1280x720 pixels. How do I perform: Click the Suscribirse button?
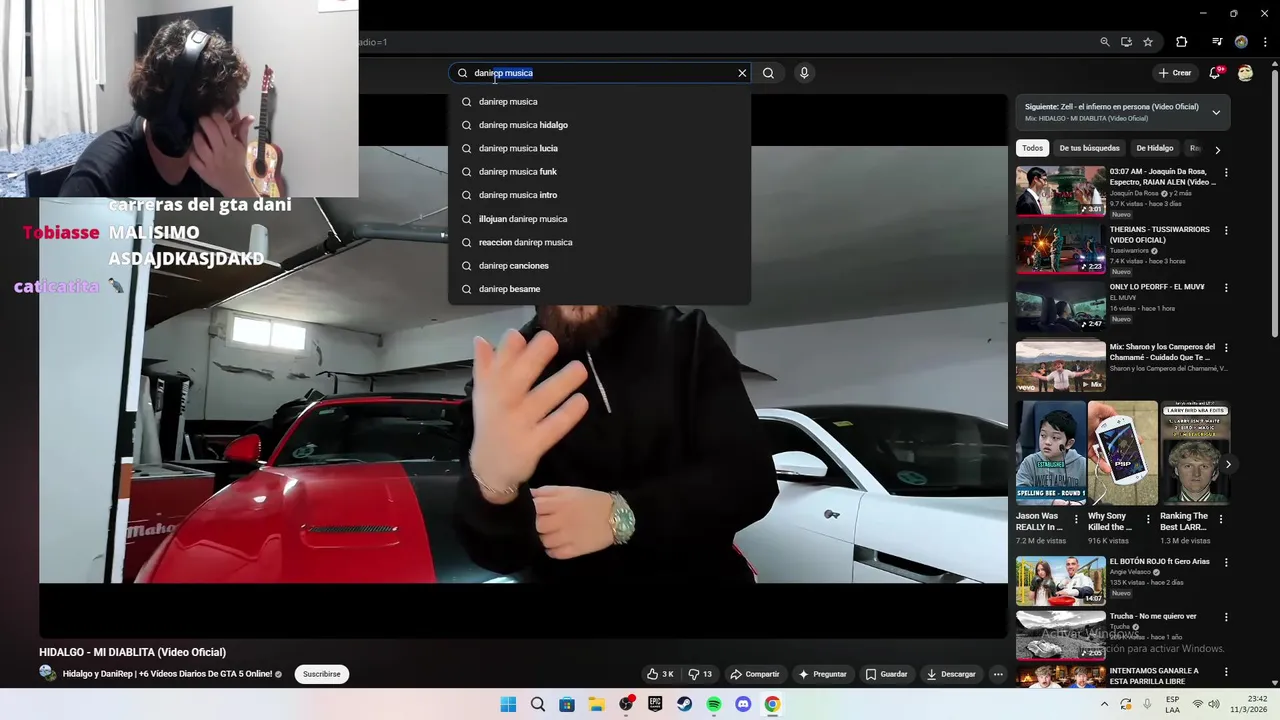pyautogui.click(x=322, y=674)
